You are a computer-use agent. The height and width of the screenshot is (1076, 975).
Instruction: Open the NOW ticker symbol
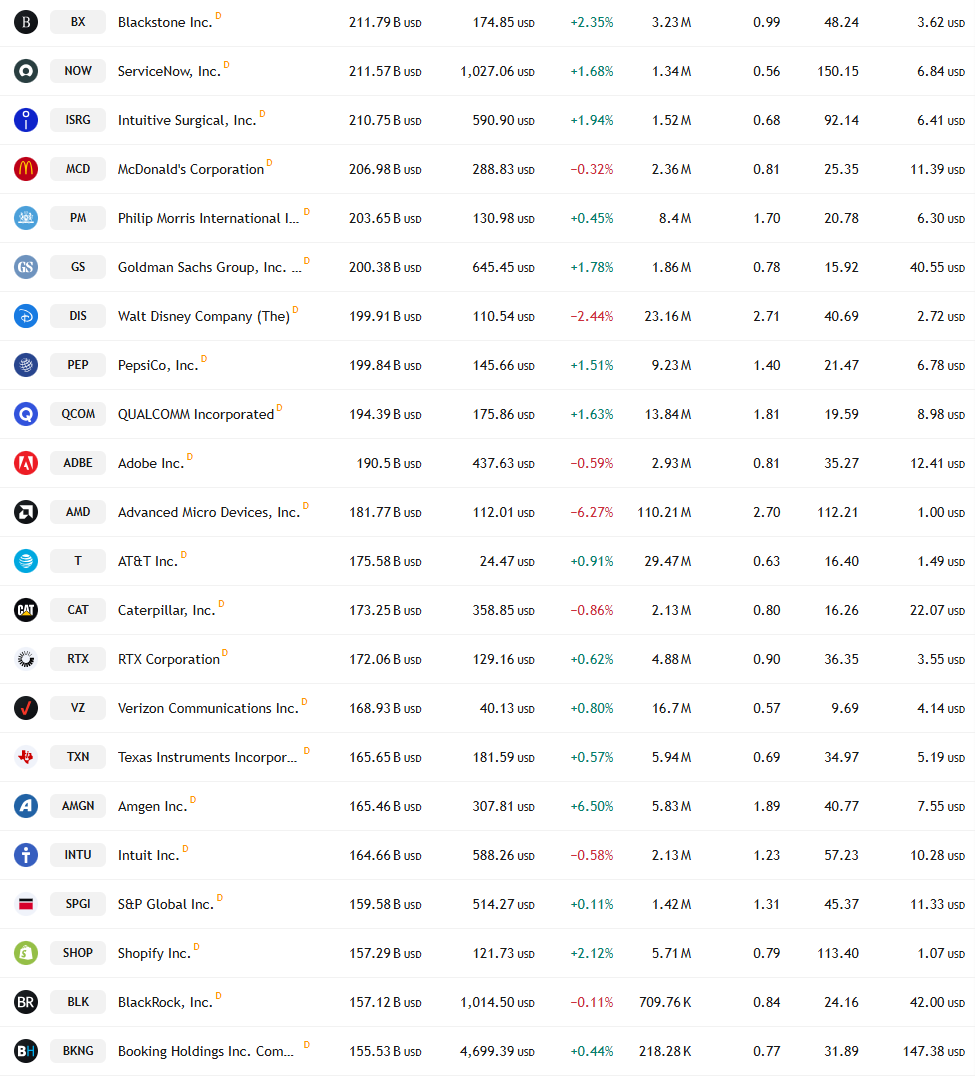pyautogui.click(x=78, y=71)
